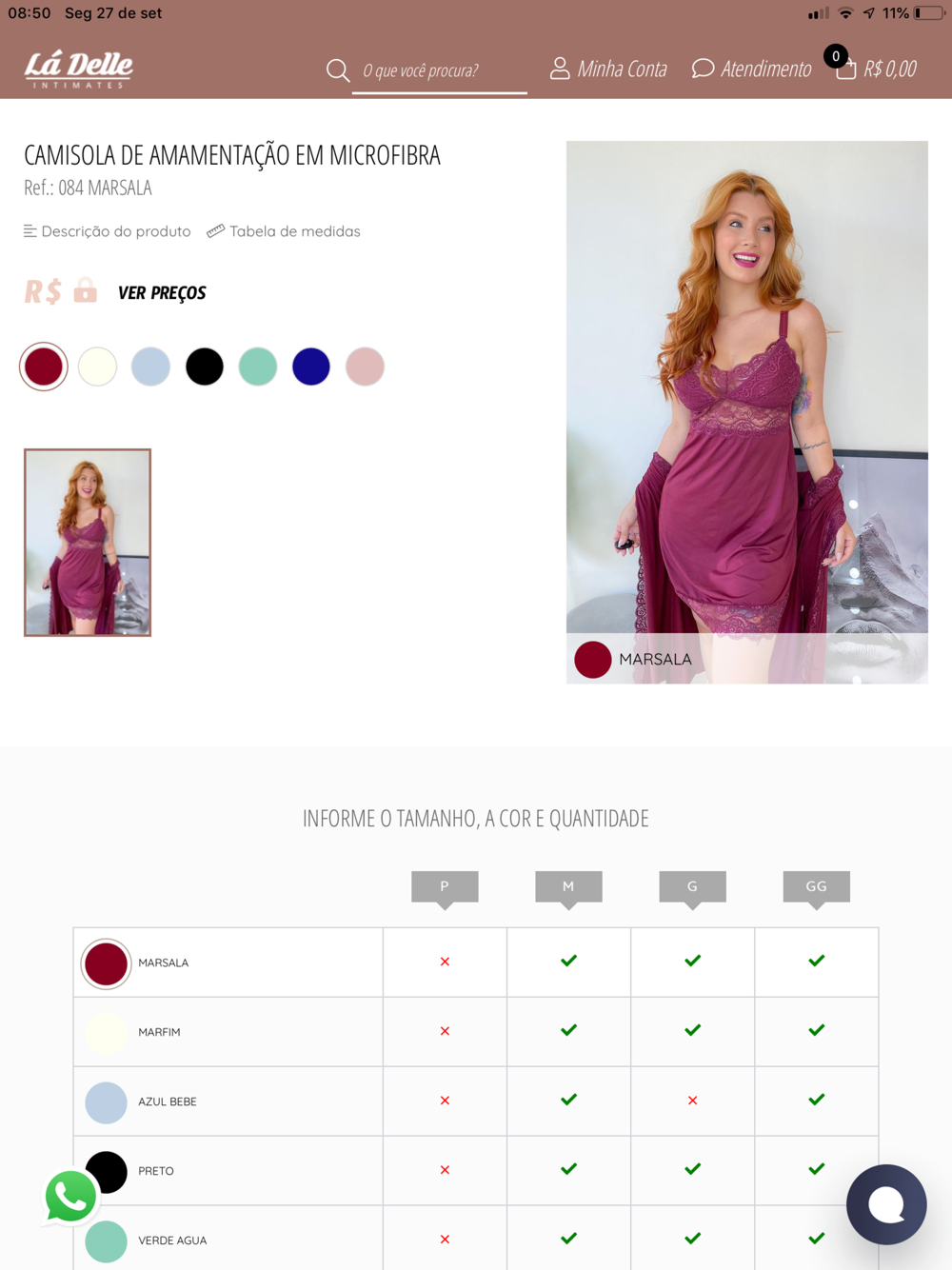The width and height of the screenshot is (952, 1270).
Task: Select the royal blue color swatch
Action: (311, 367)
